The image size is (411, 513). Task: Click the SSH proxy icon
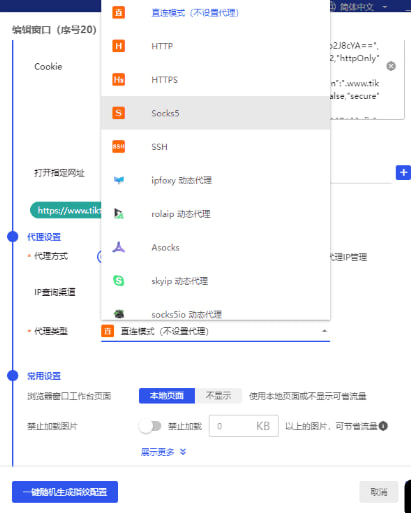pos(118,147)
